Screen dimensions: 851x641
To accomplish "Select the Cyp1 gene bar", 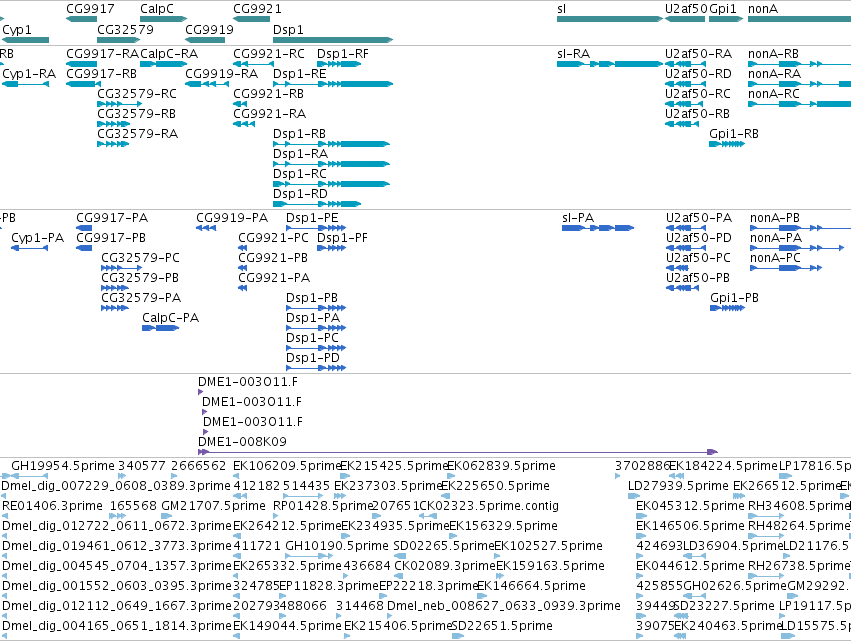I will point(26,40).
